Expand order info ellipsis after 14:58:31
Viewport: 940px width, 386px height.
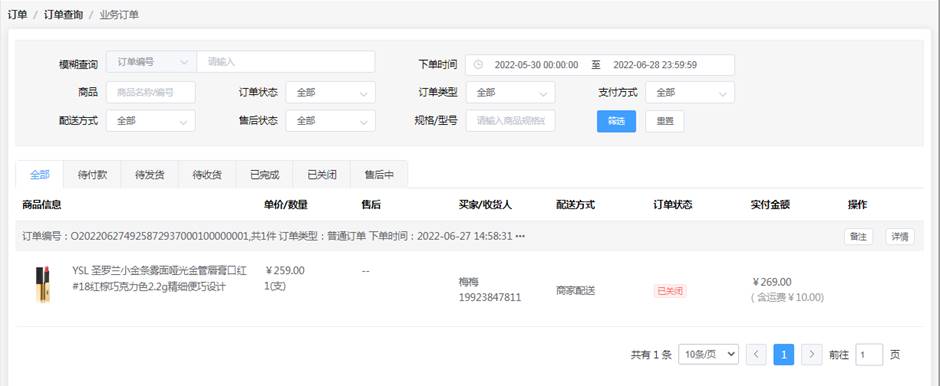[x=520, y=236]
